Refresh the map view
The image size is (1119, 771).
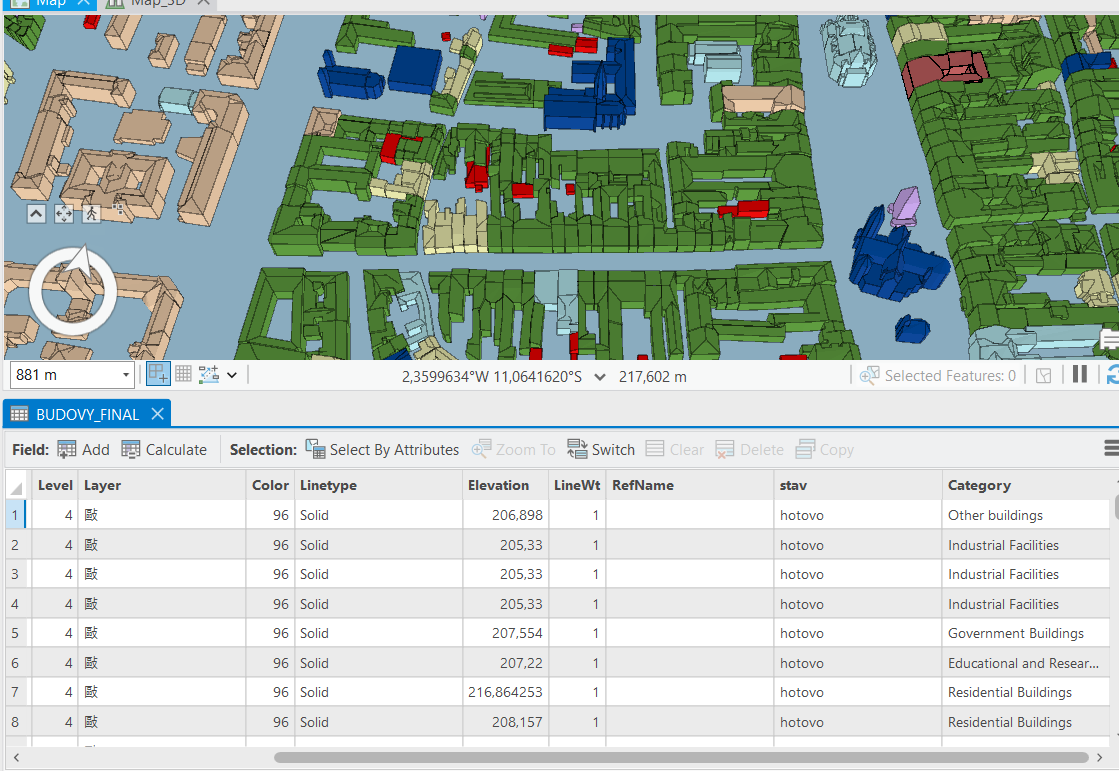[x=1113, y=374]
